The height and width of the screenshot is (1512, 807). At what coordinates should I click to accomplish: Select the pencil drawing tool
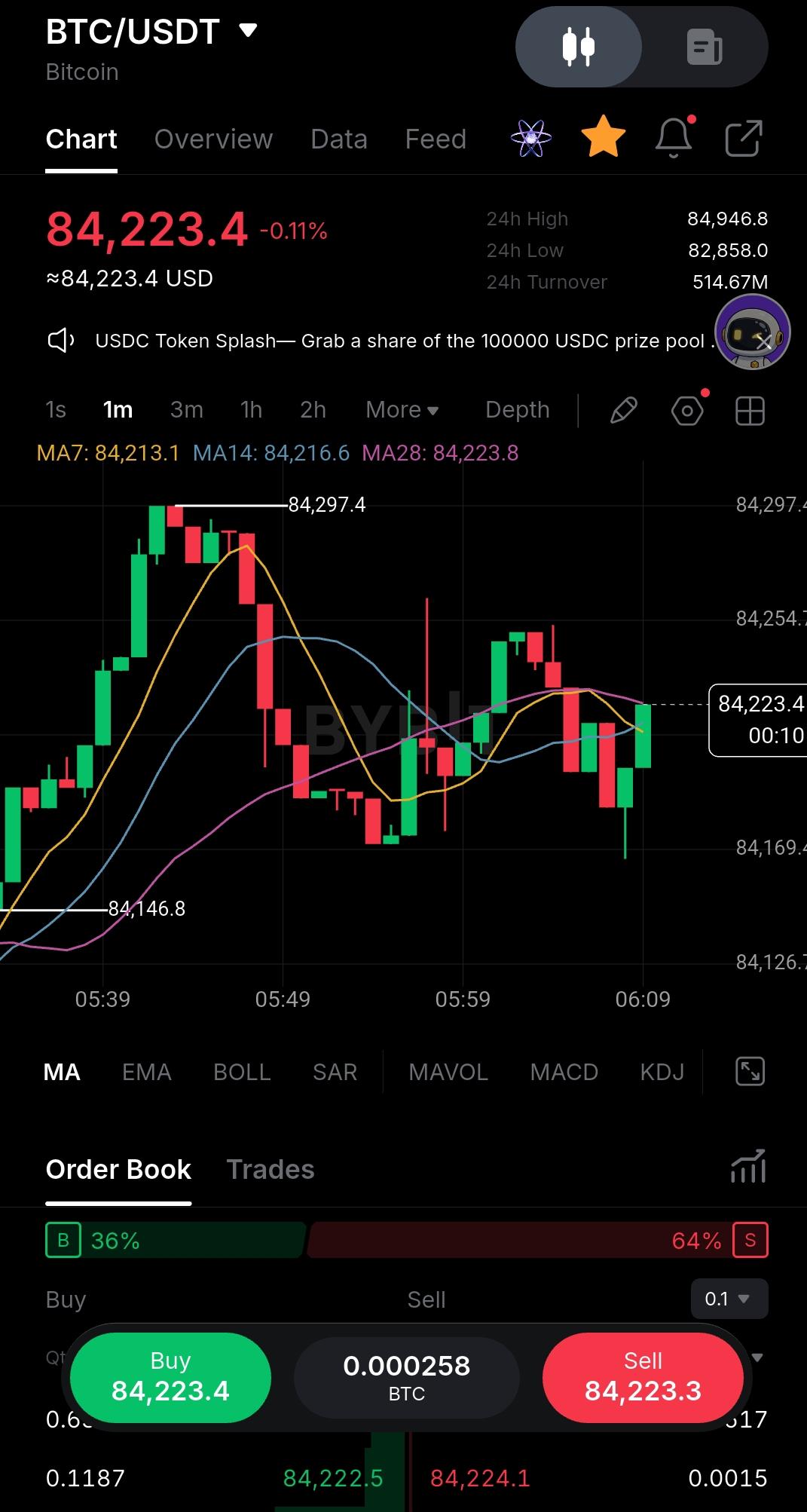click(x=623, y=410)
